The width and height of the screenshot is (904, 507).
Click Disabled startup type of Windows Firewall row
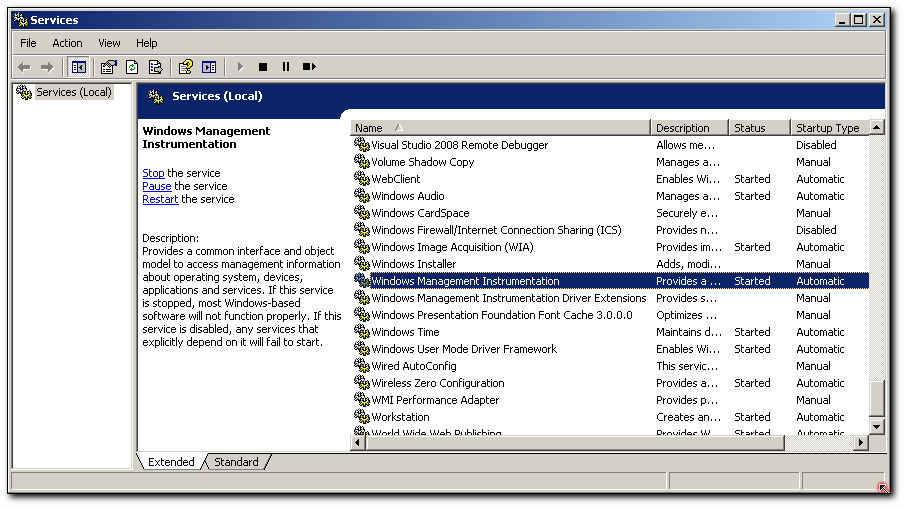tap(816, 230)
